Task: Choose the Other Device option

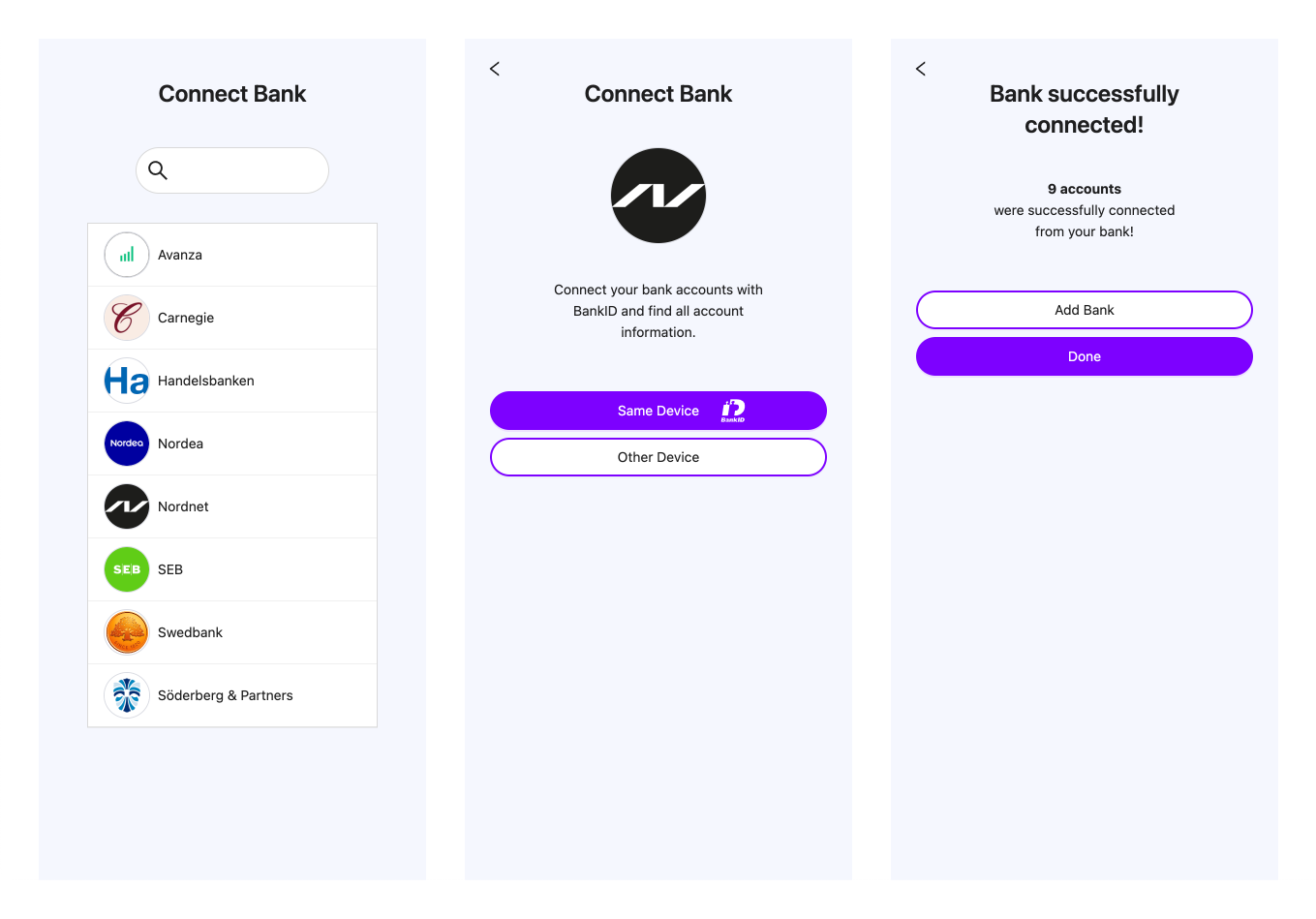Action: (x=658, y=457)
